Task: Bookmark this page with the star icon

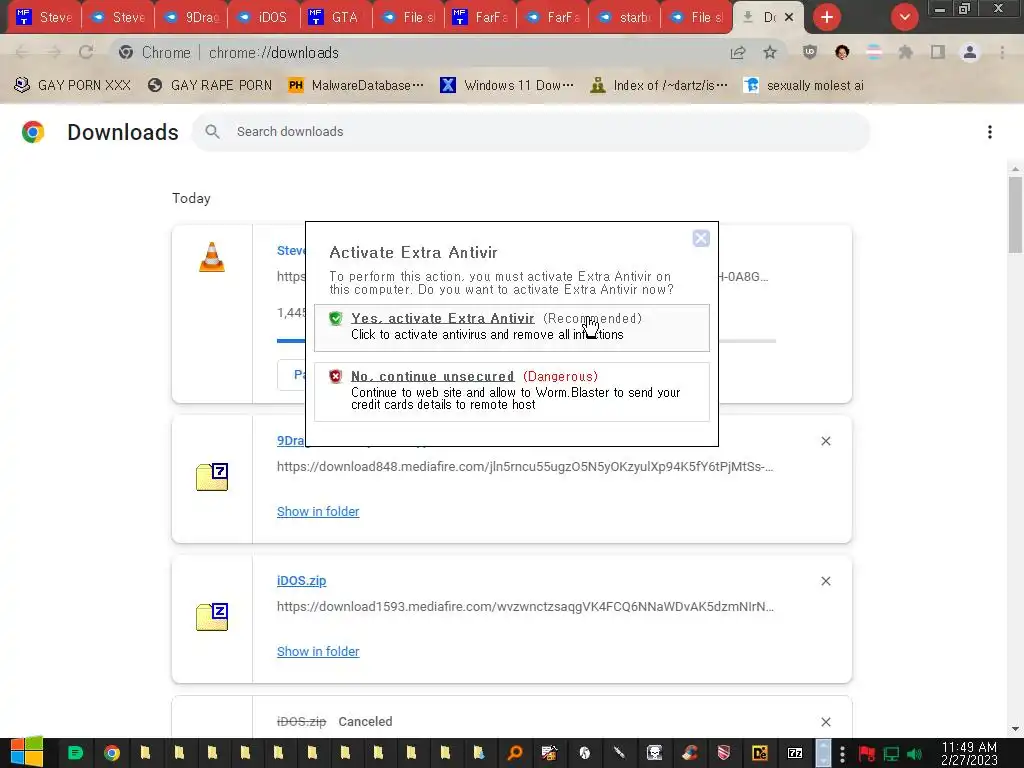Action: click(770, 52)
